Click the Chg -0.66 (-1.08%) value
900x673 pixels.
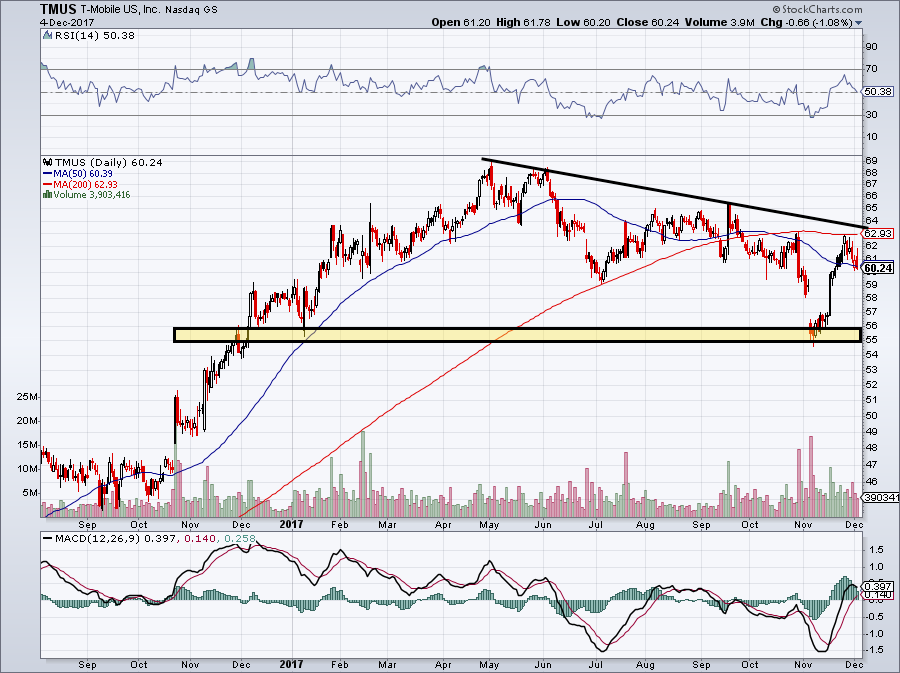[x=806, y=22]
